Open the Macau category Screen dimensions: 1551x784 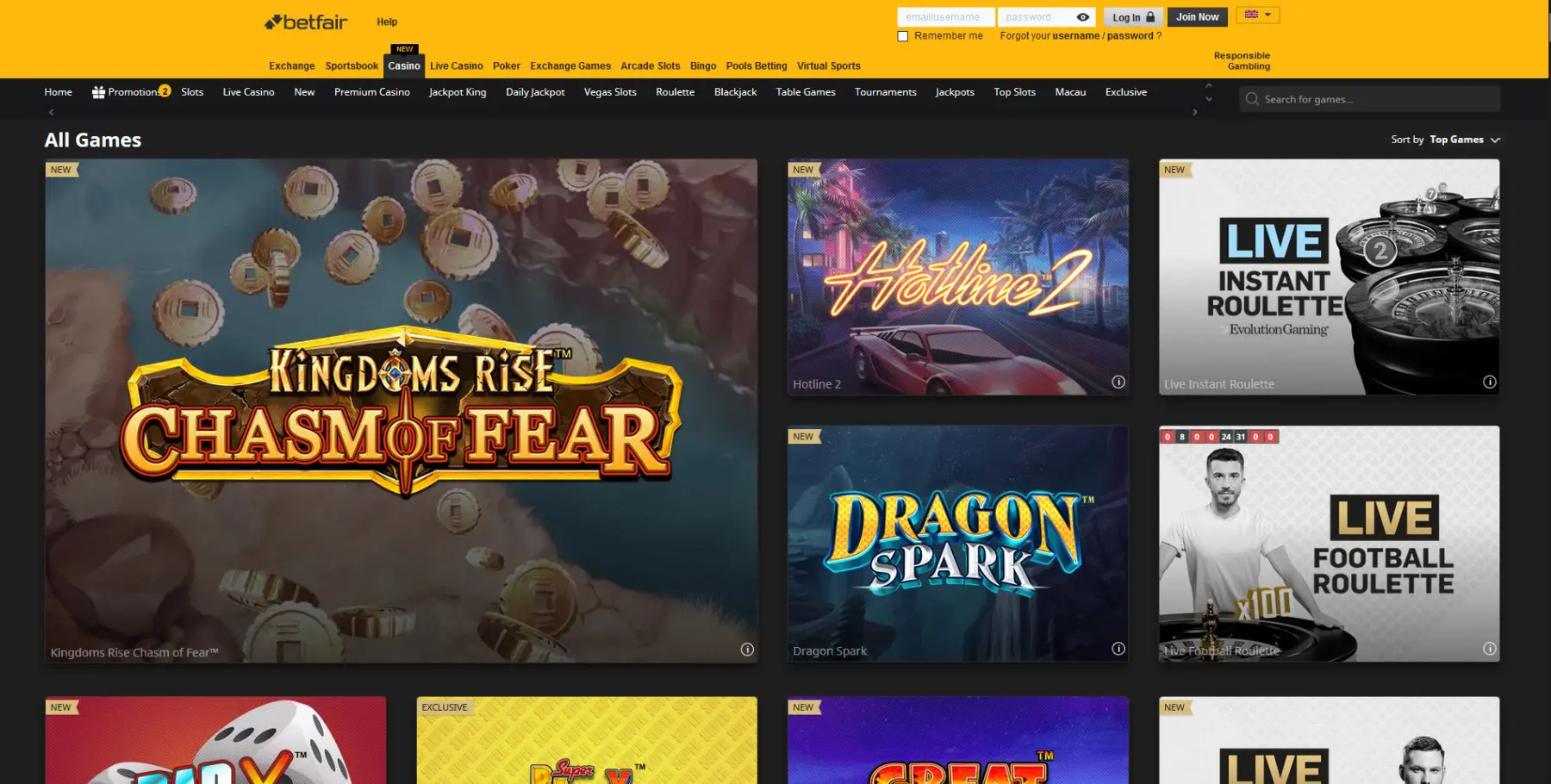(1071, 92)
